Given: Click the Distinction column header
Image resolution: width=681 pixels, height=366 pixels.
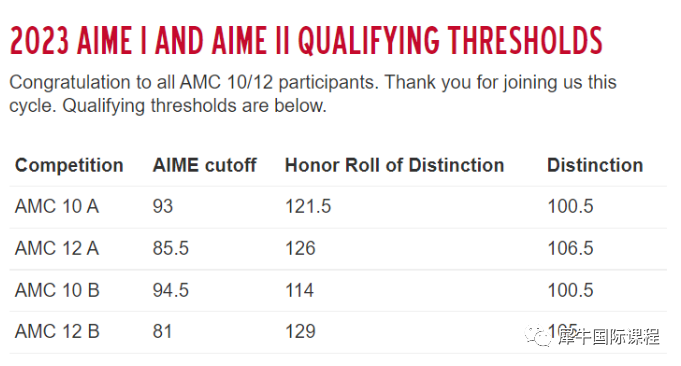Looking at the screenshot, I should pos(595,165).
